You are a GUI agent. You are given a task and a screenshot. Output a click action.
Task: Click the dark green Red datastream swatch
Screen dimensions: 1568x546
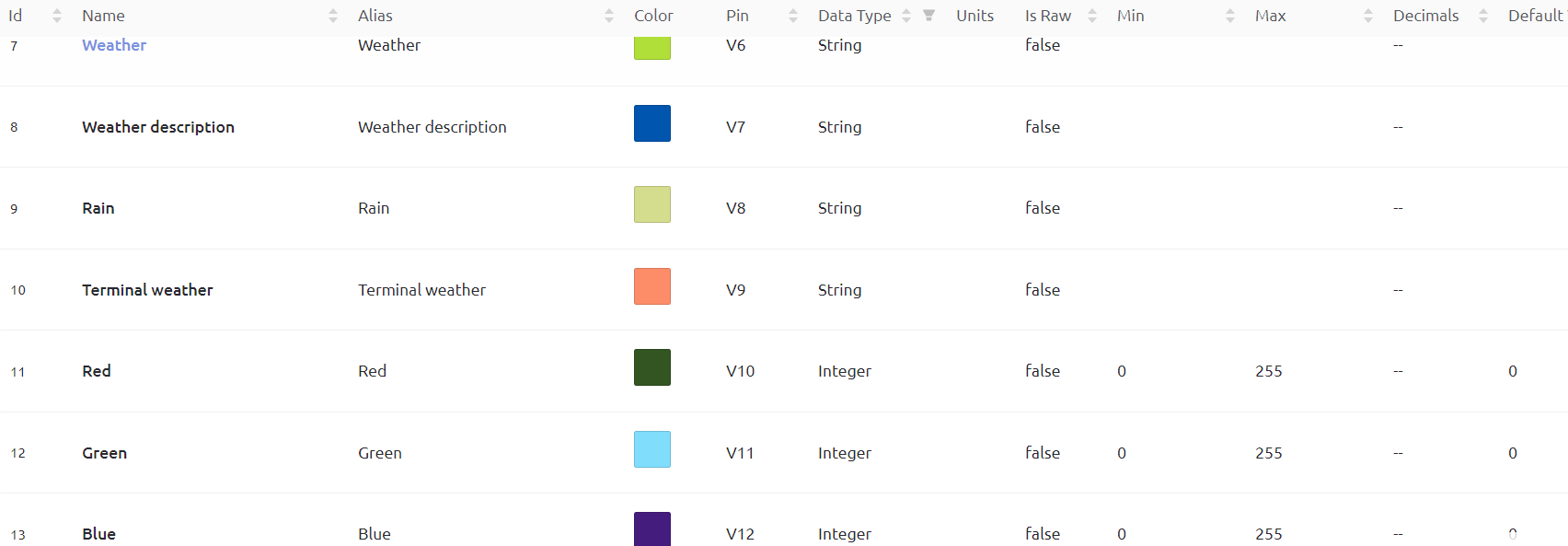click(651, 367)
